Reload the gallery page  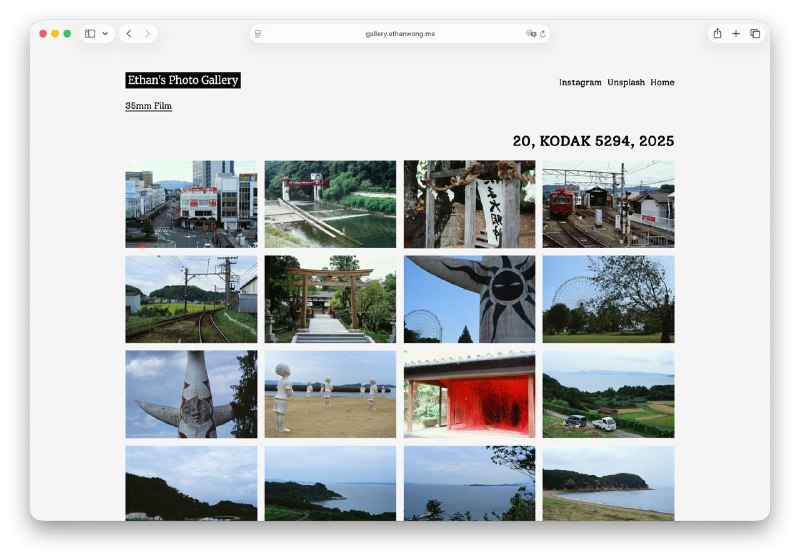tap(543, 34)
